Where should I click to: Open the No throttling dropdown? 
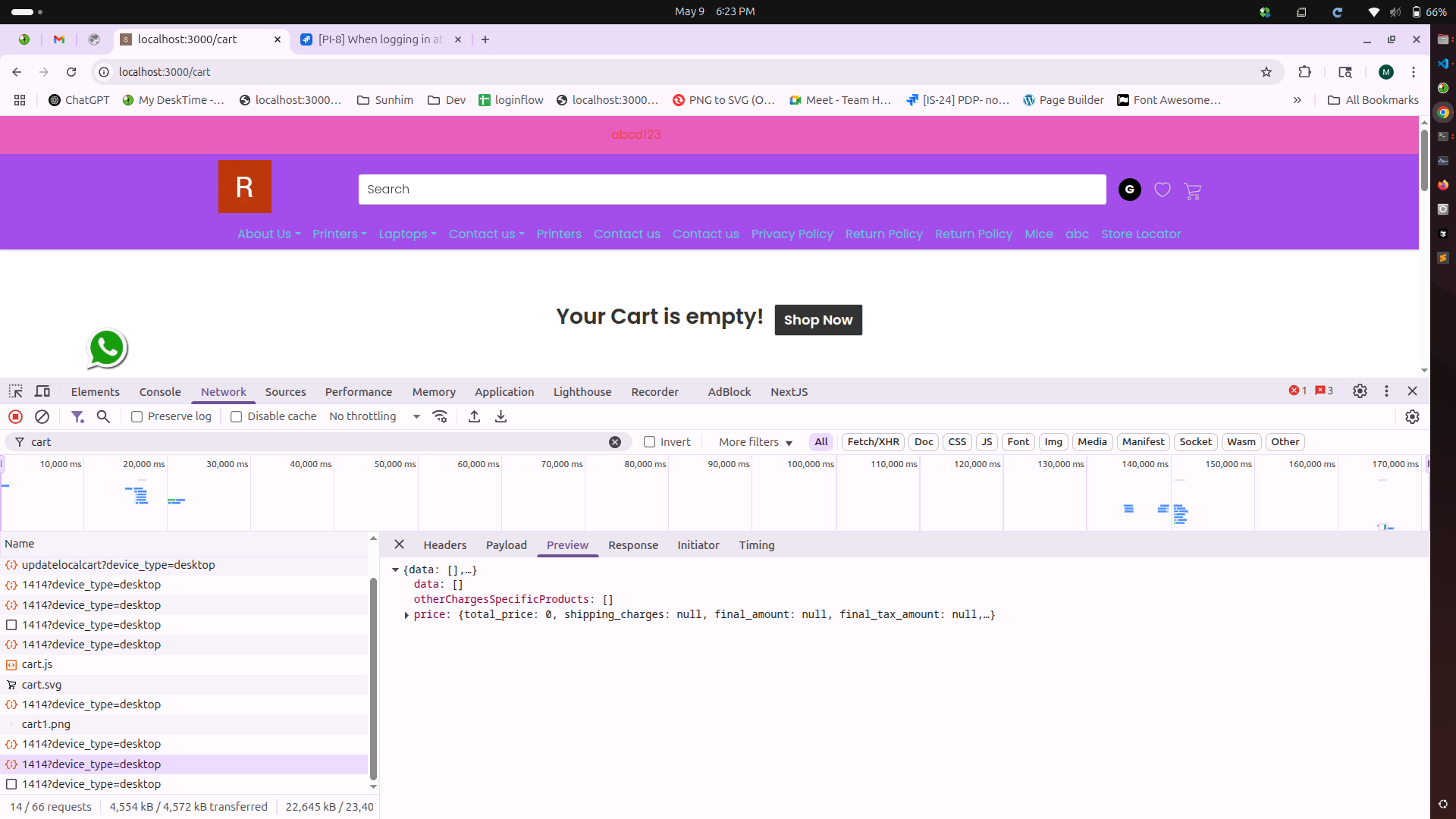click(375, 416)
